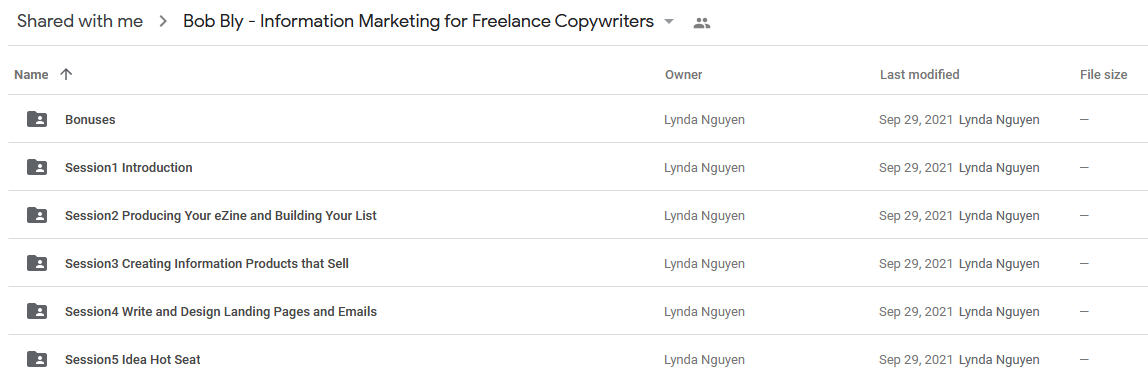This screenshot has height=379, width=1148.
Task: Click owner Lynda Nguyen in the Session3 row
Action: (x=704, y=263)
